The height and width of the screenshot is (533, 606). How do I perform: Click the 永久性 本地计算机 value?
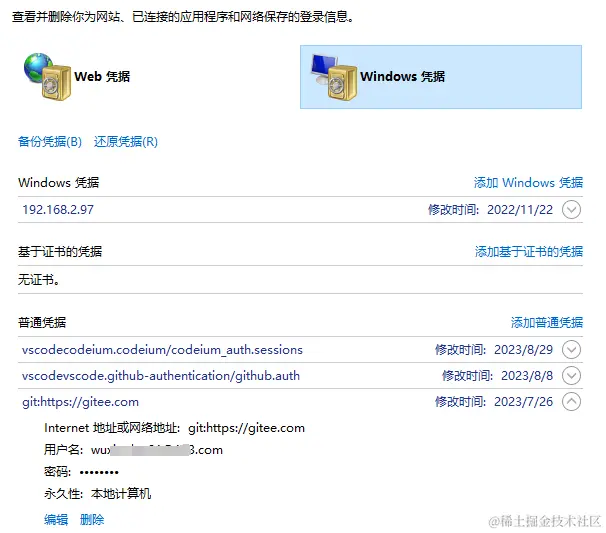pyautogui.click(x=121, y=494)
